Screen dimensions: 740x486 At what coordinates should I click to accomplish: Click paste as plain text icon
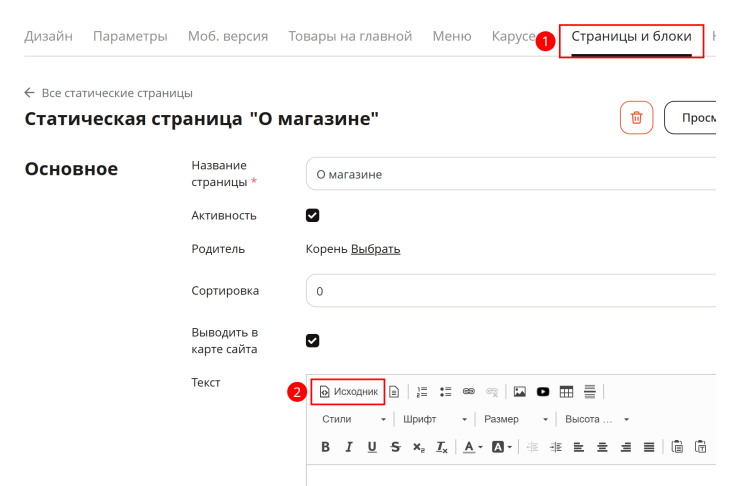pos(701,446)
